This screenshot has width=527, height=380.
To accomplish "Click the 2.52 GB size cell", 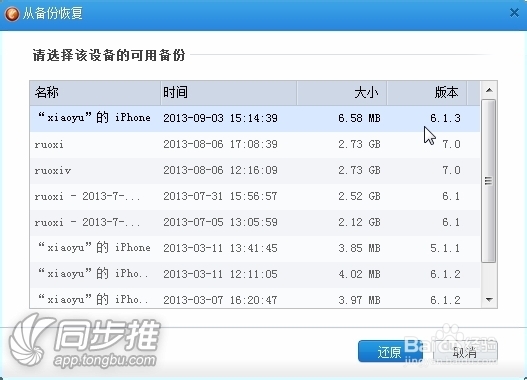I will click(359, 196).
